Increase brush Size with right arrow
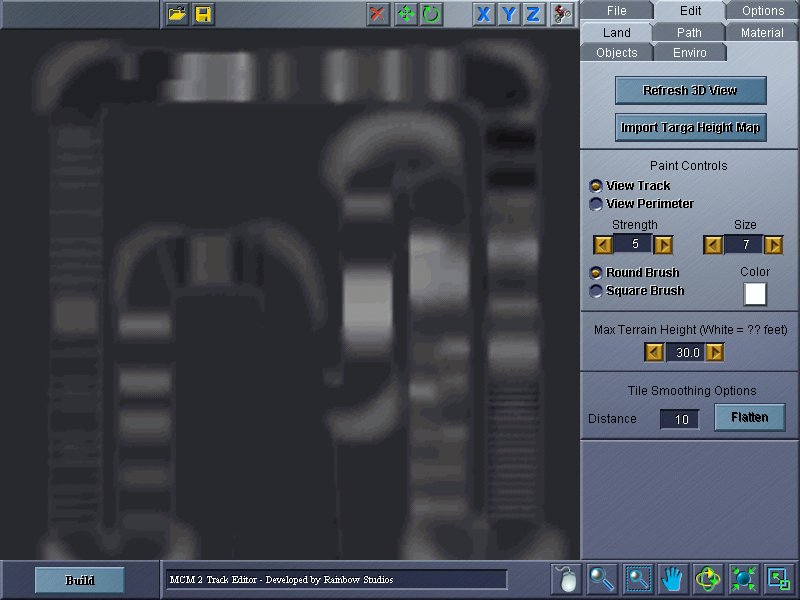The width and height of the screenshot is (800, 600). tap(773, 245)
